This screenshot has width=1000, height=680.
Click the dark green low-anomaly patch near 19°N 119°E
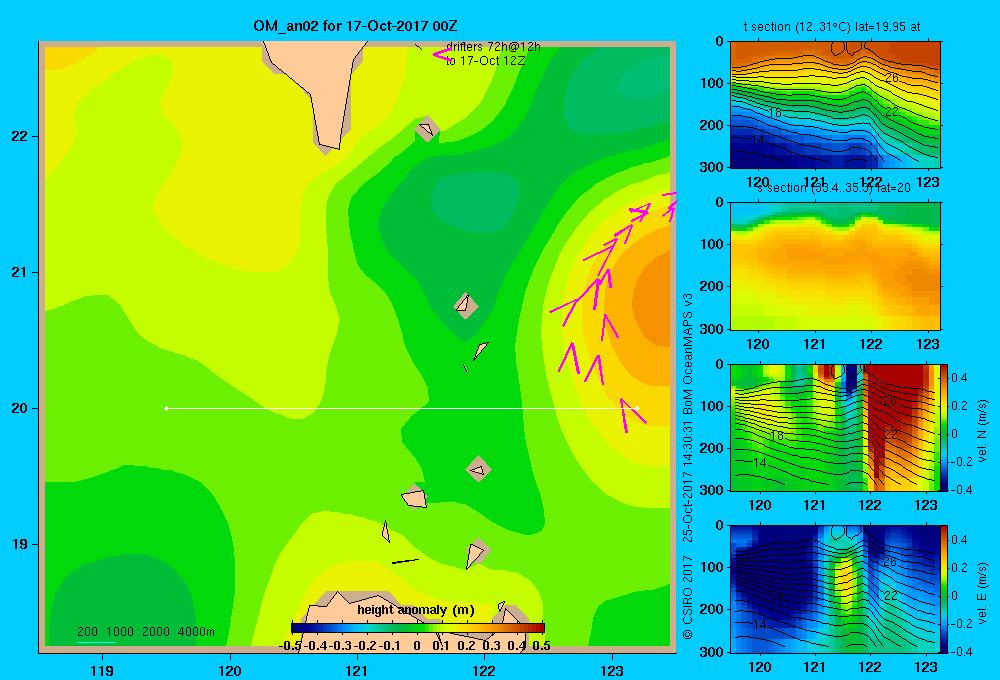coord(121,600)
